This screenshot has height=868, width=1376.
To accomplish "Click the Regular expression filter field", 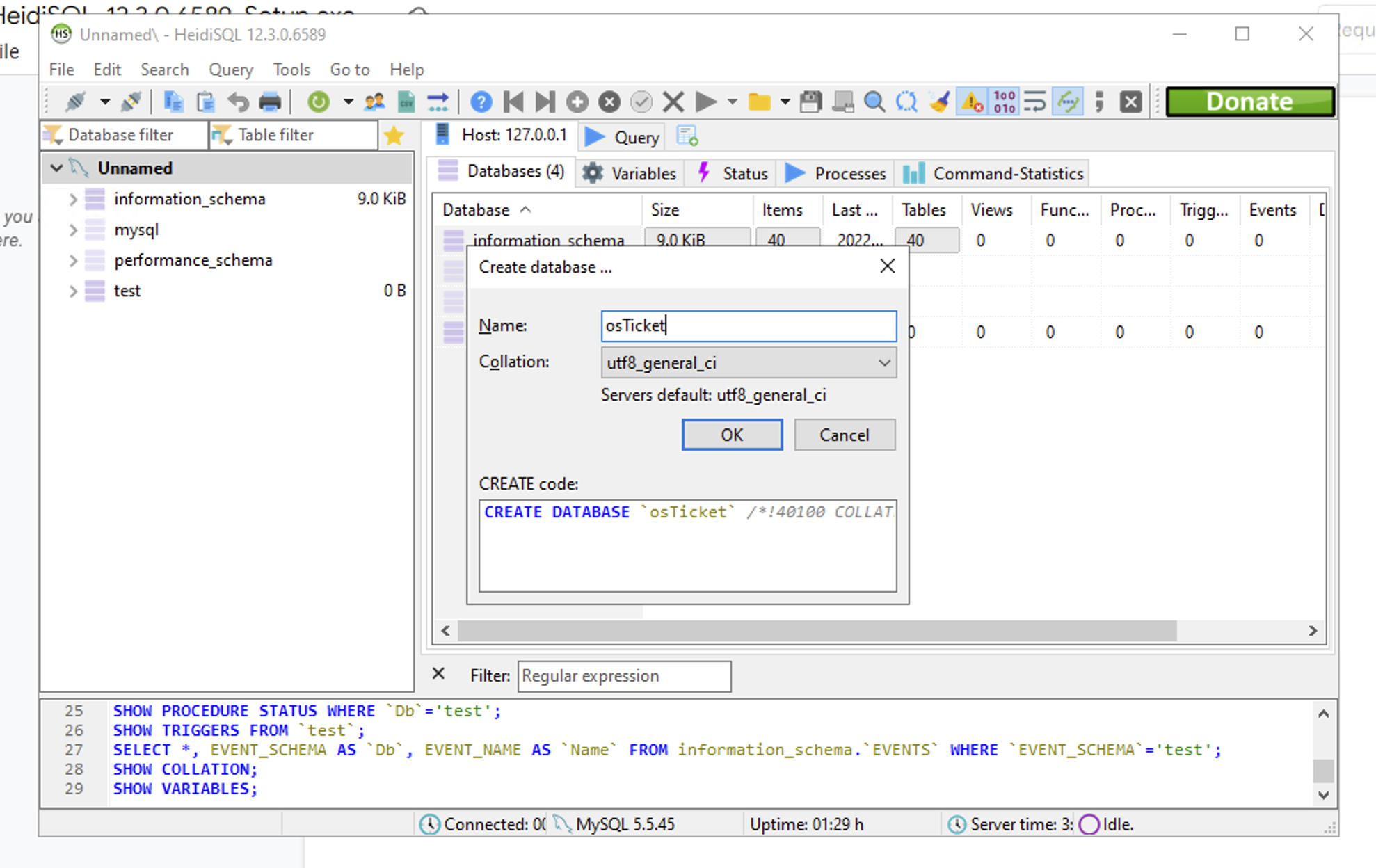I will tap(624, 676).
